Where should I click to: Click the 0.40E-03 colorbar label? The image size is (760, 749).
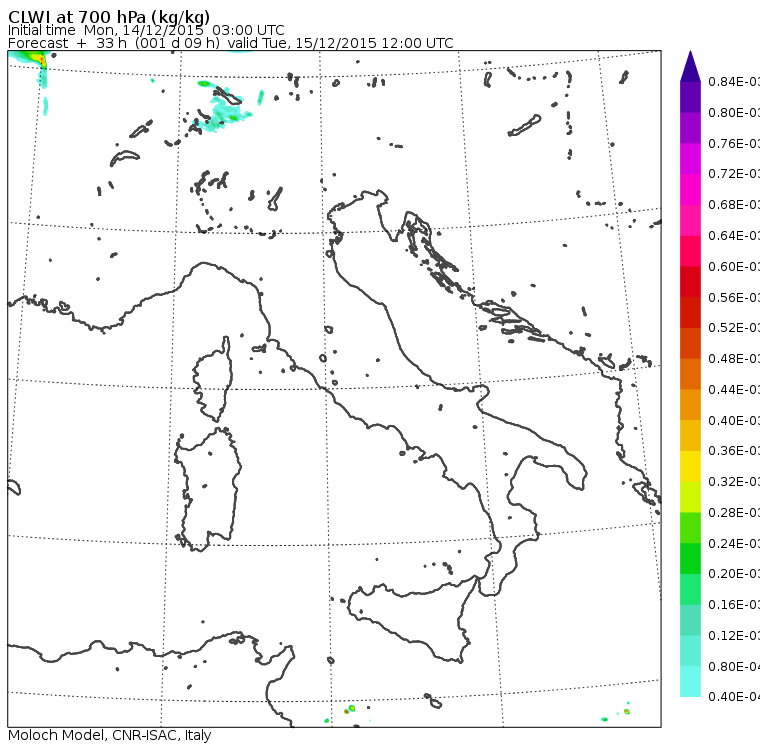pos(734,420)
